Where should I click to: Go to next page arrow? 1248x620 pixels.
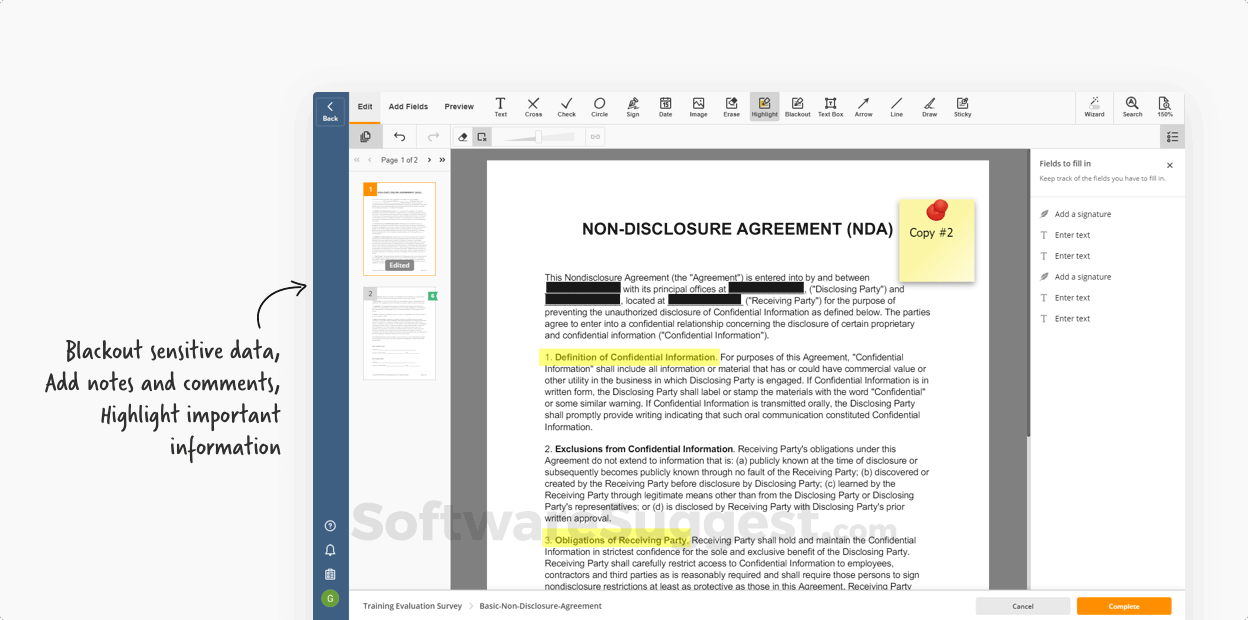[x=430, y=160]
